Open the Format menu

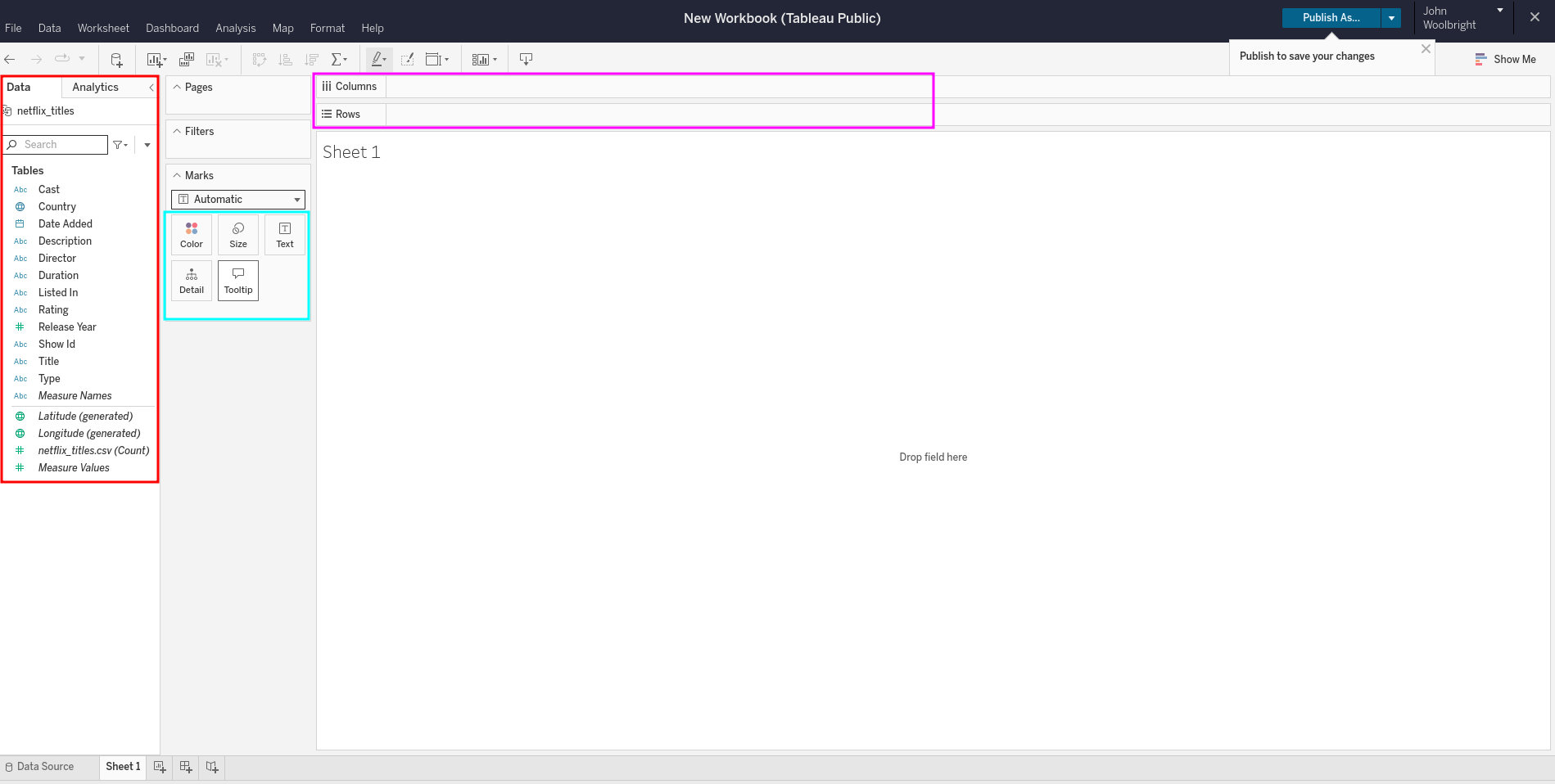coord(328,28)
